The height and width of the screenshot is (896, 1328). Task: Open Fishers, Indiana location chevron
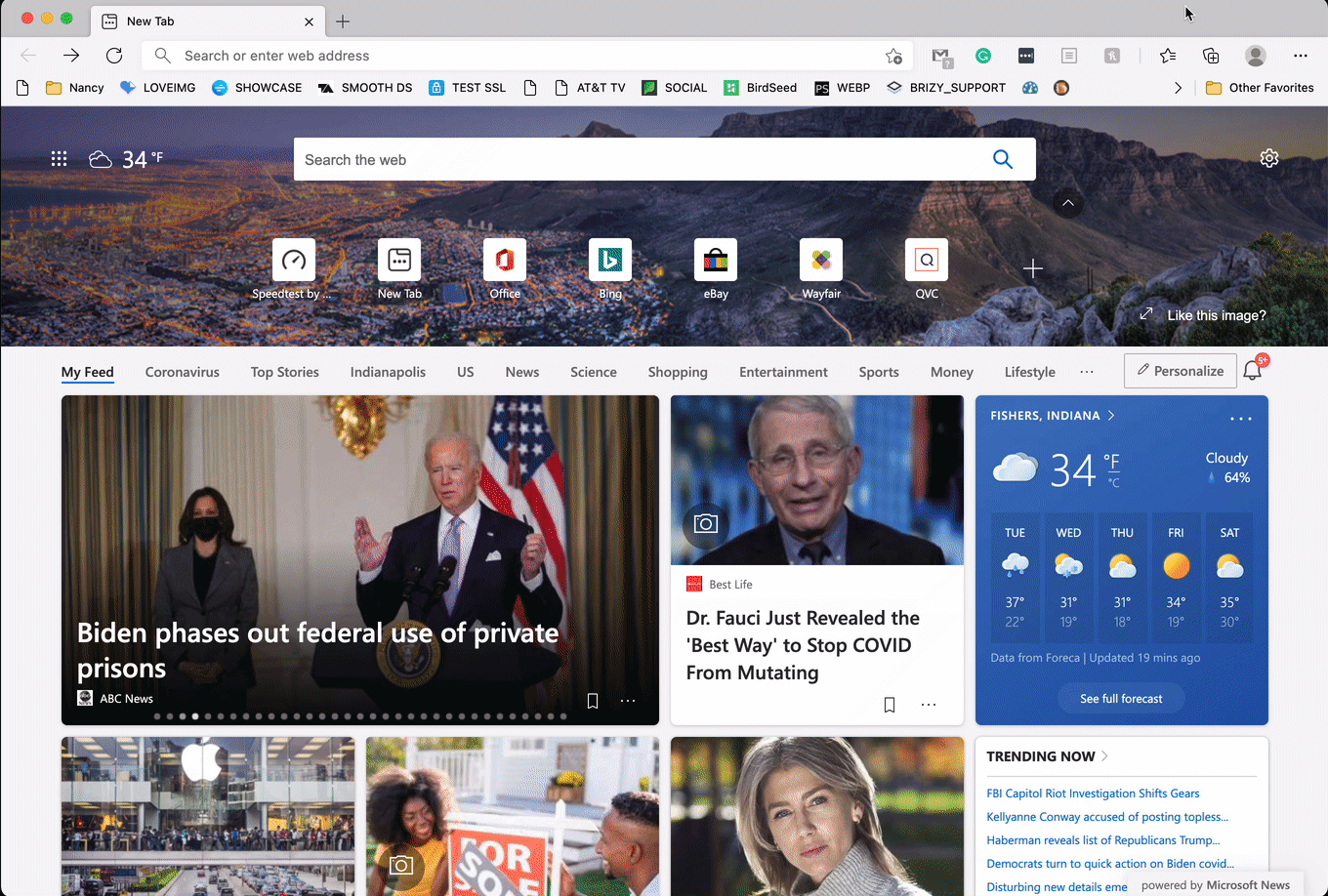(1110, 415)
